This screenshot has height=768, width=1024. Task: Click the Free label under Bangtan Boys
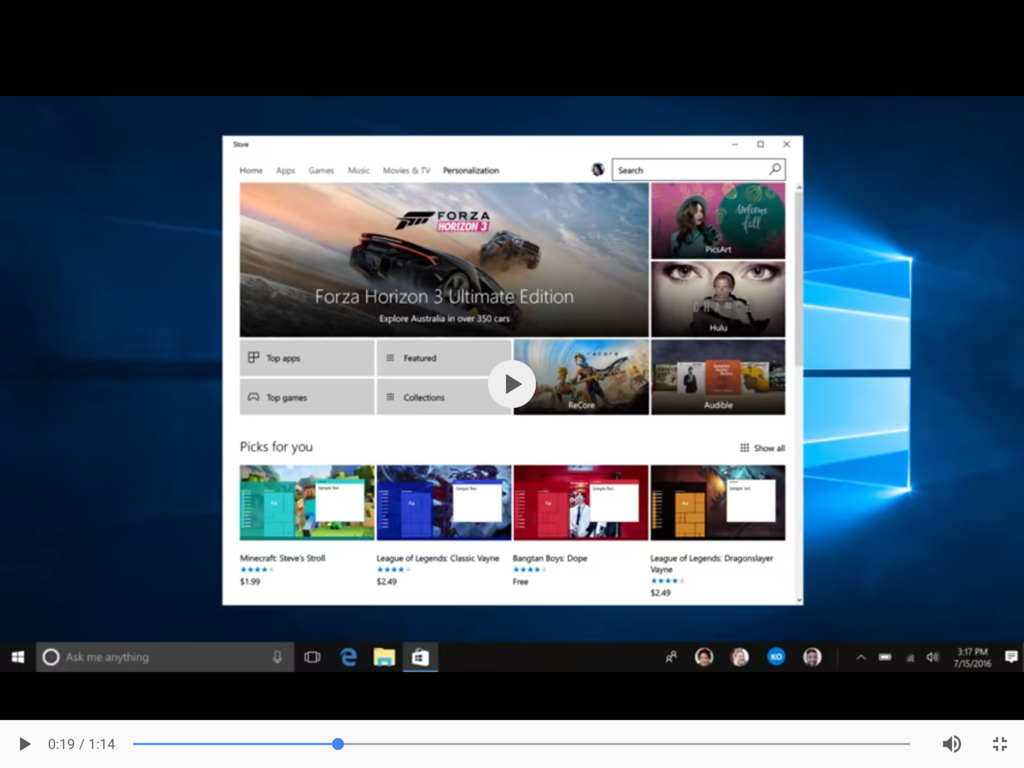point(520,582)
